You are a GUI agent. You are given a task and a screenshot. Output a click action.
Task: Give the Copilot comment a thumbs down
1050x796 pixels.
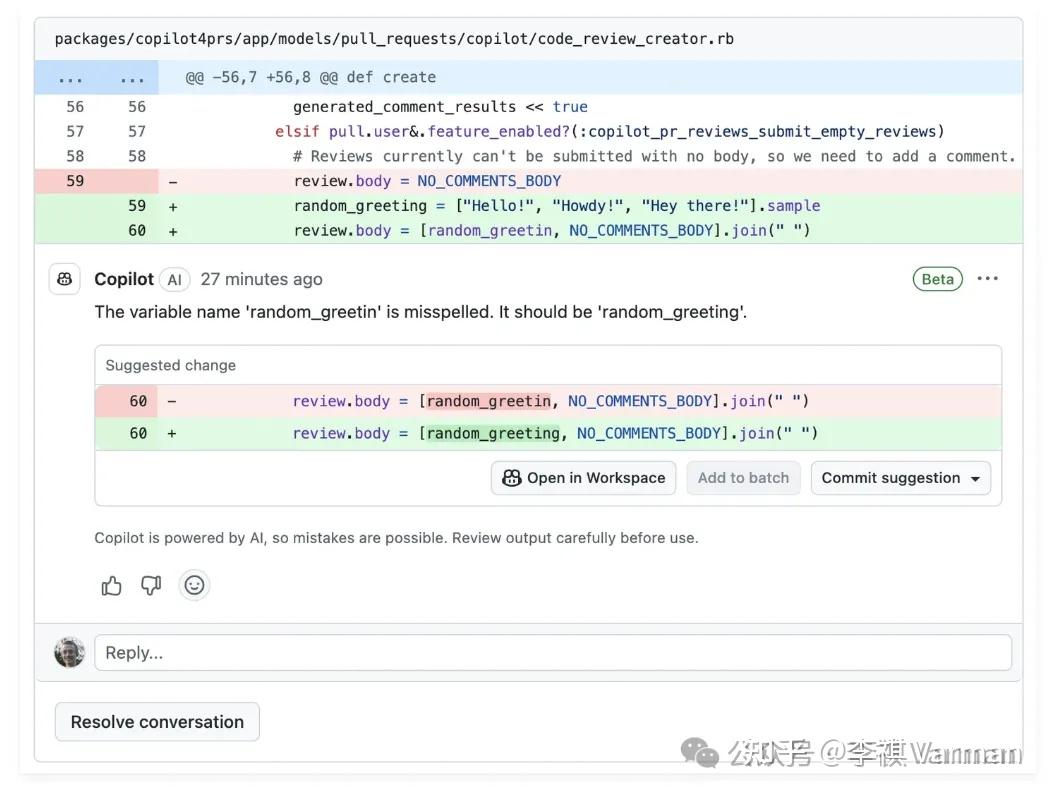(151, 585)
